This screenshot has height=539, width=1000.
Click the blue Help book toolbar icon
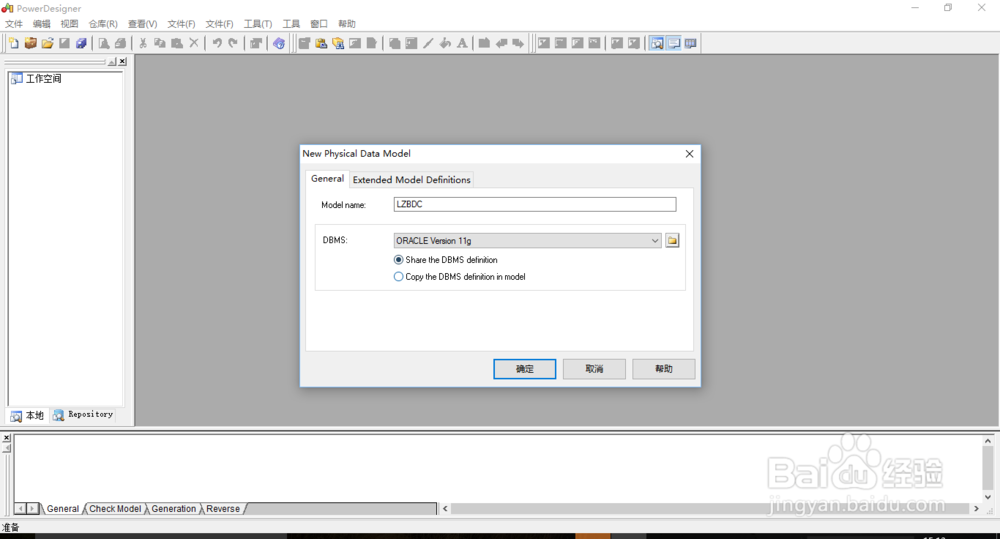click(x=279, y=43)
